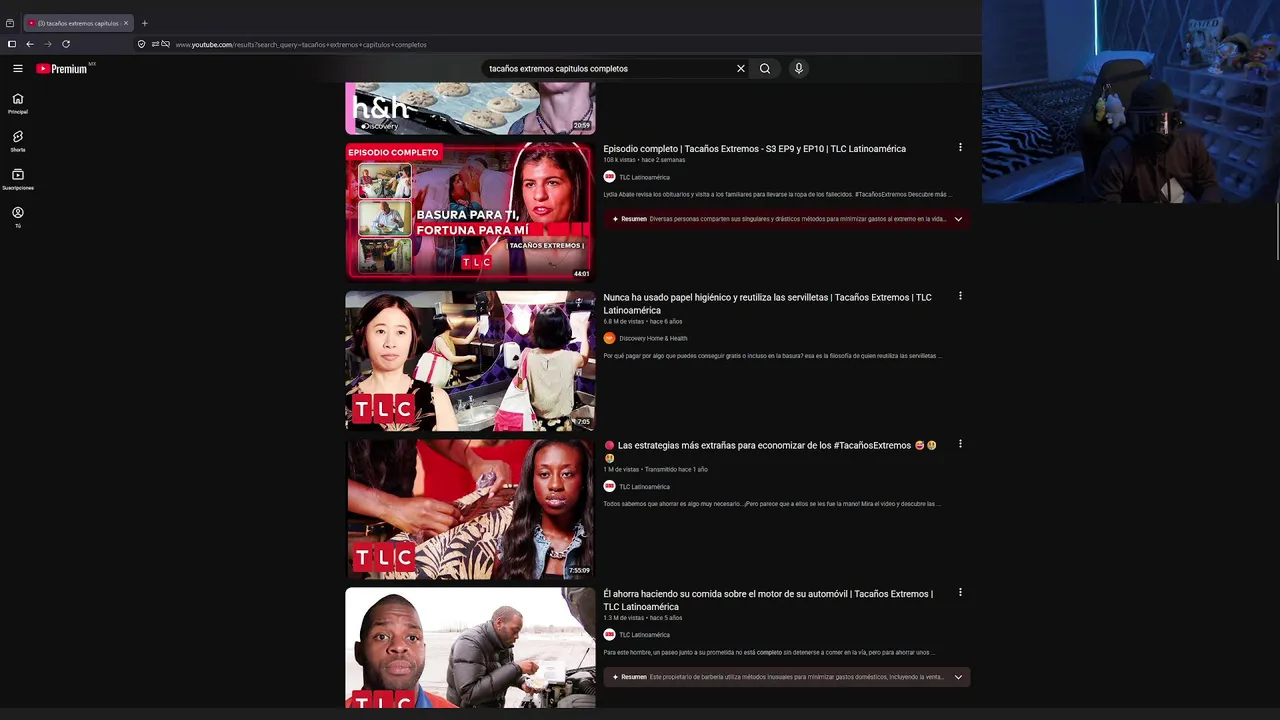Viewport: 1280px width, 720px height.
Task: Open 'Nunca ha usado papel higiénico' video title
Action: (x=767, y=303)
